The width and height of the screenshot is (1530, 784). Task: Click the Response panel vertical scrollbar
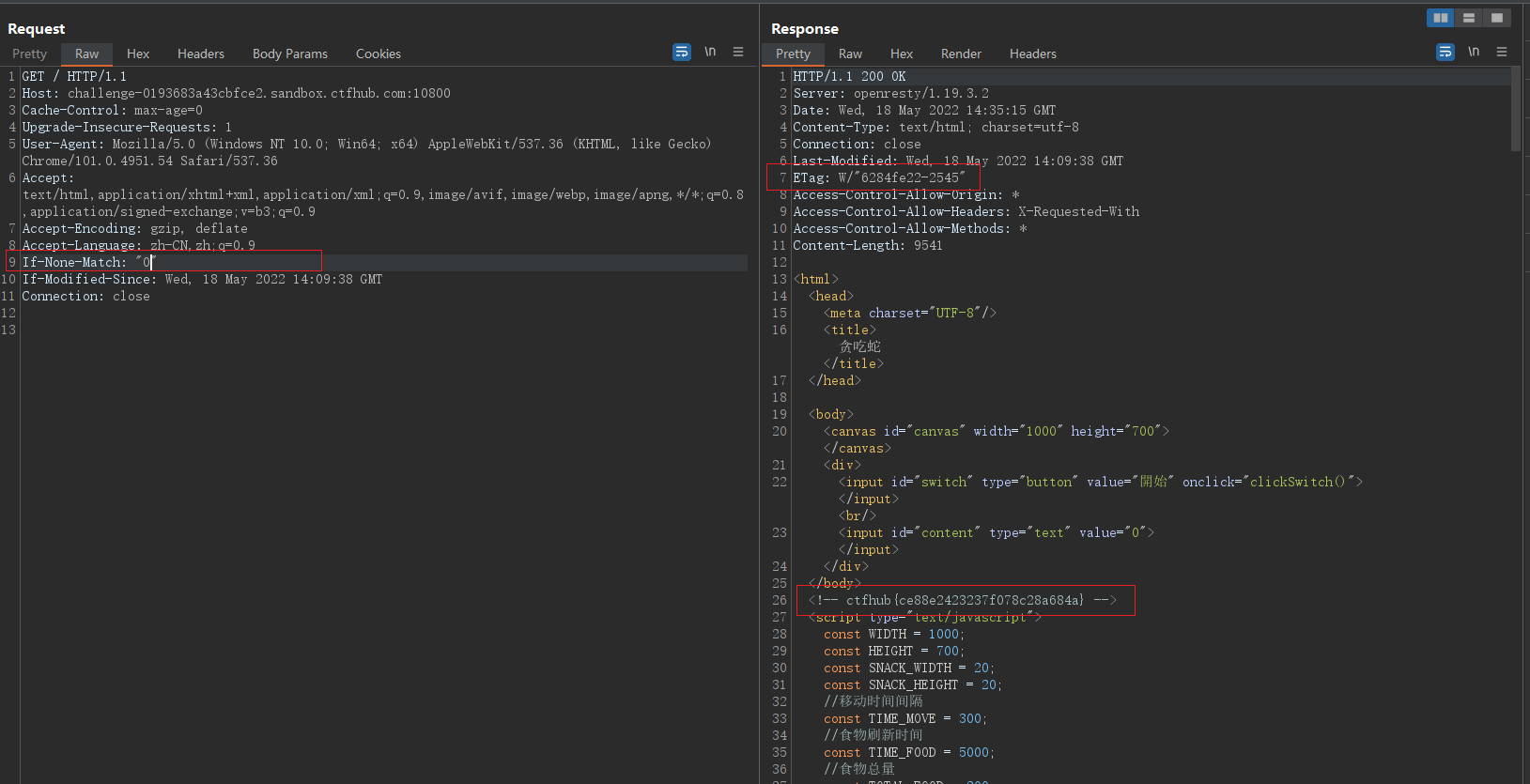(x=1516, y=109)
